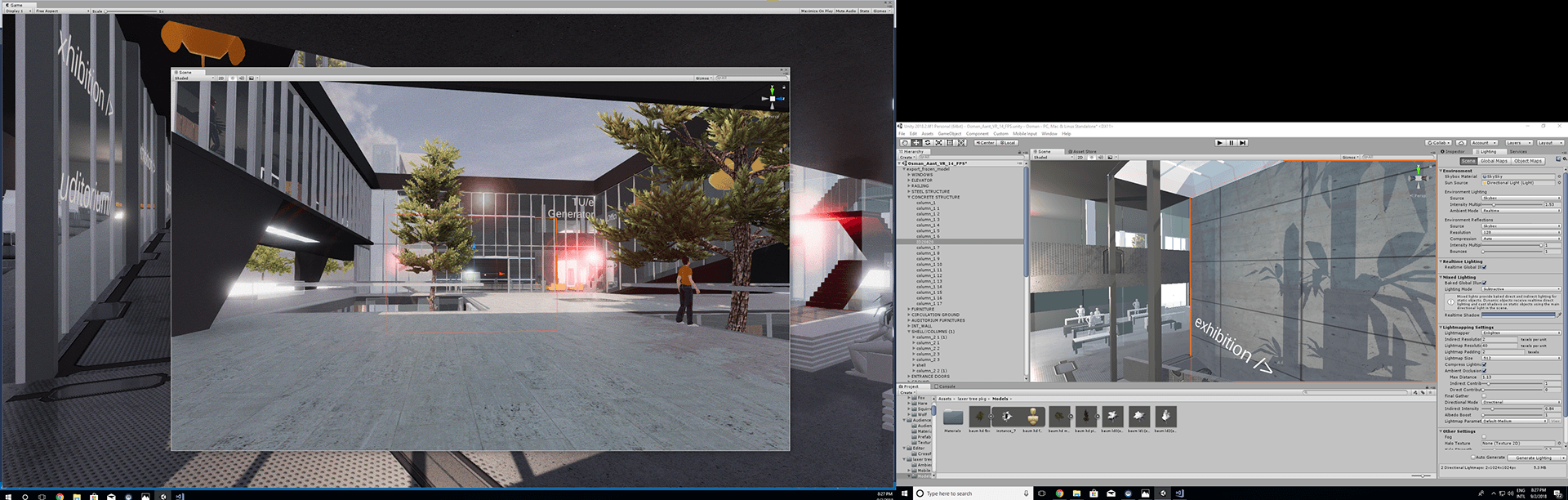Select the Hand tool in Unity toolbar
This screenshot has width=1568, height=500.
pyautogui.click(x=905, y=143)
